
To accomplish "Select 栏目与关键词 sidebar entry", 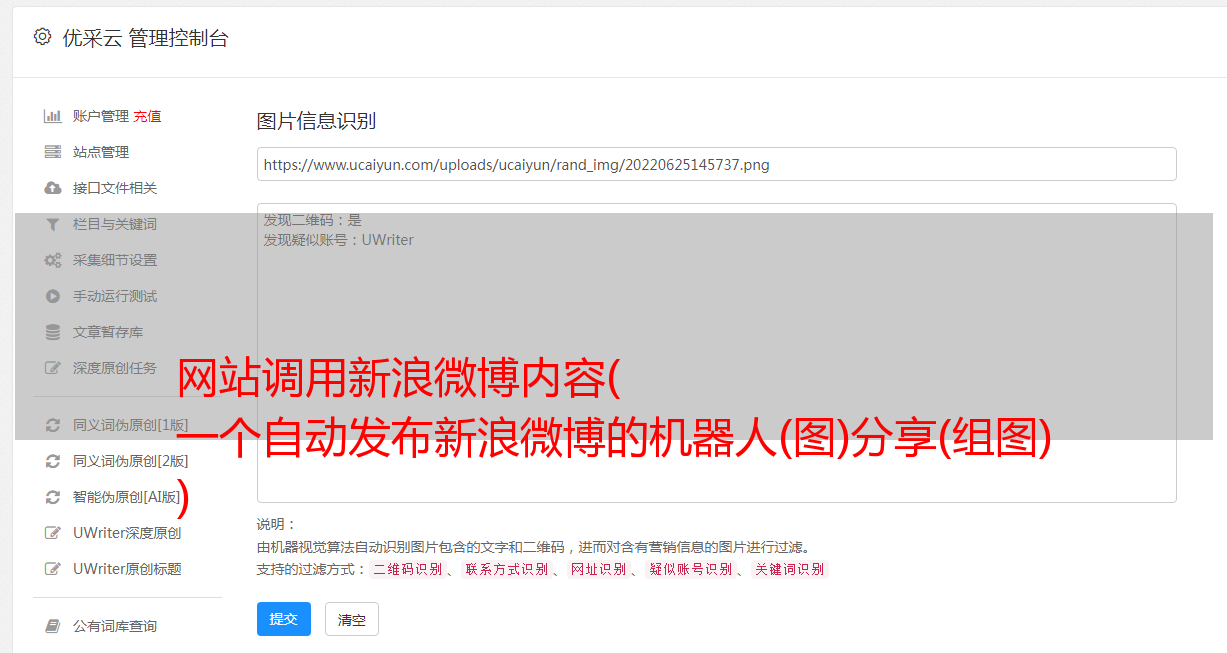I will click(115, 224).
